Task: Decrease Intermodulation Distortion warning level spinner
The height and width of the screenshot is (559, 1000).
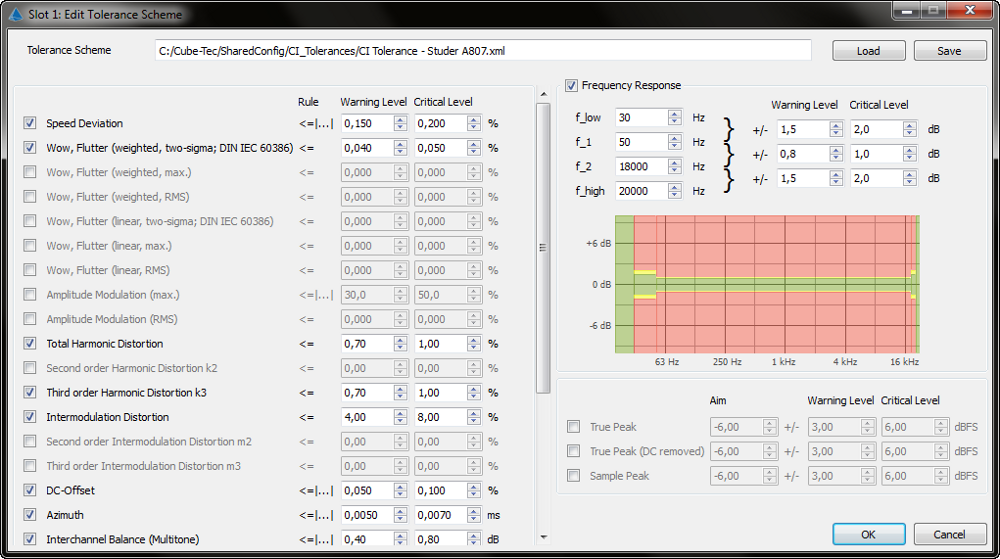Action: click(x=400, y=421)
